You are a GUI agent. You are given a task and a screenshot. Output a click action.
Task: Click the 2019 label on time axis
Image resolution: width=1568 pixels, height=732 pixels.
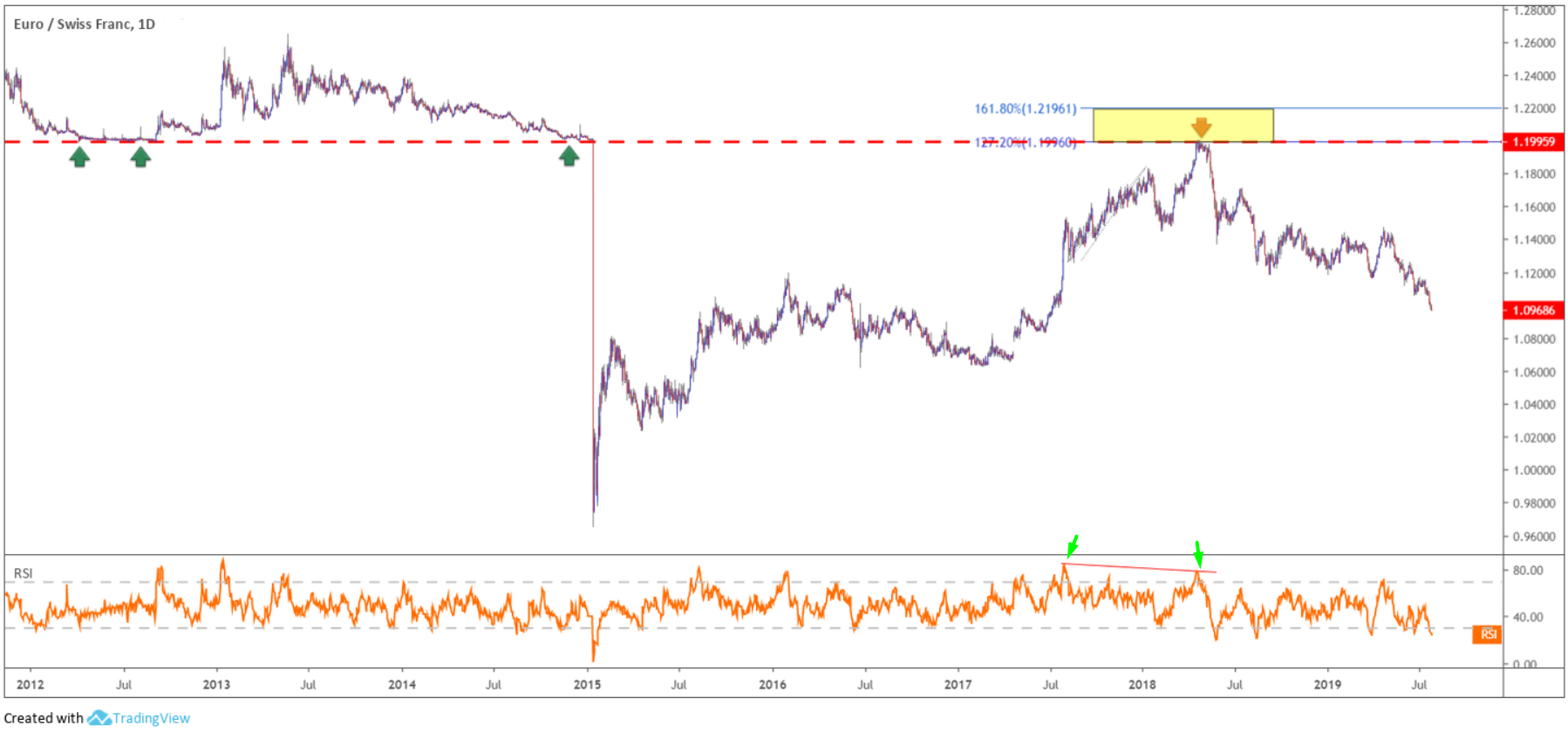(x=1327, y=684)
